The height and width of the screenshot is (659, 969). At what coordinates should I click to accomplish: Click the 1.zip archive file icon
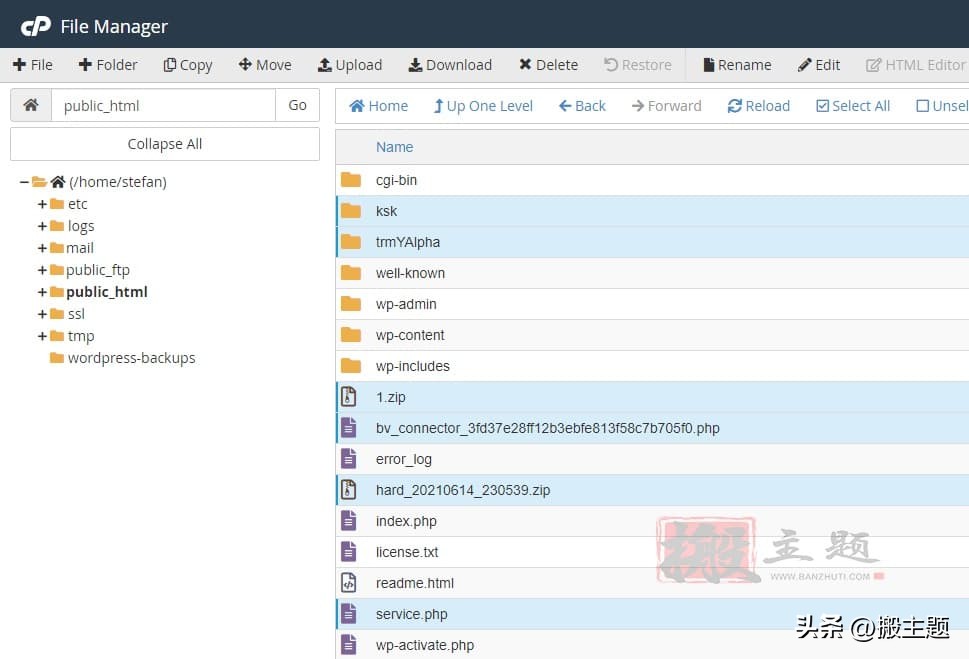pyautogui.click(x=349, y=397)
